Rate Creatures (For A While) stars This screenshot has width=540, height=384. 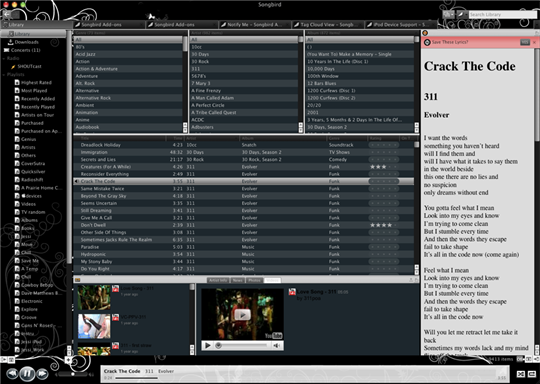pyautogui.click(x=383, y=167)
